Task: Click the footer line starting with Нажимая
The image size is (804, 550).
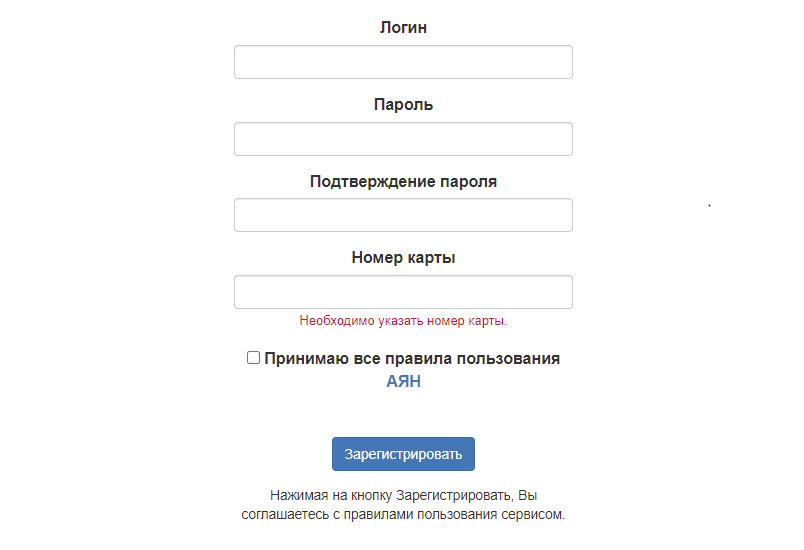Action: click(x=403, y=496)
